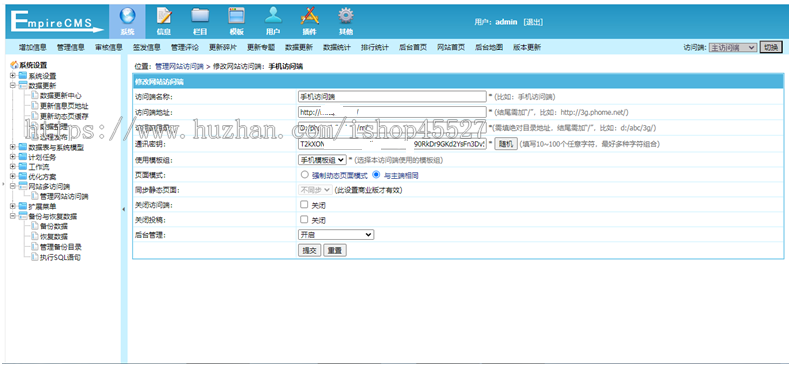Open 更新碎片 in the submenu bar
Screen dimensions: 791x366
222,47
